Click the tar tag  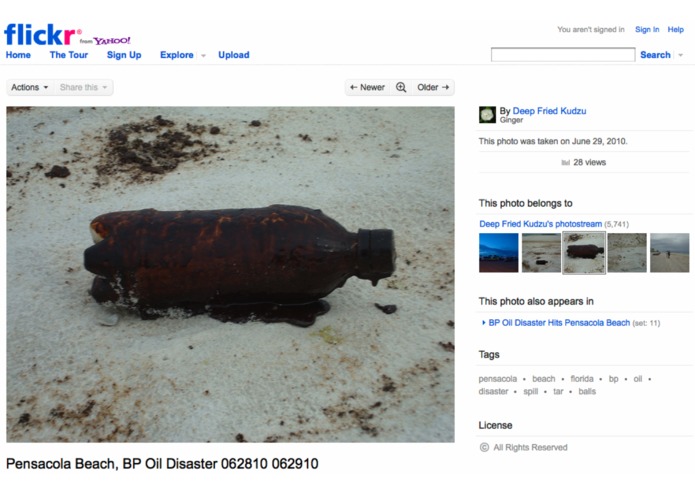point(558,391)
